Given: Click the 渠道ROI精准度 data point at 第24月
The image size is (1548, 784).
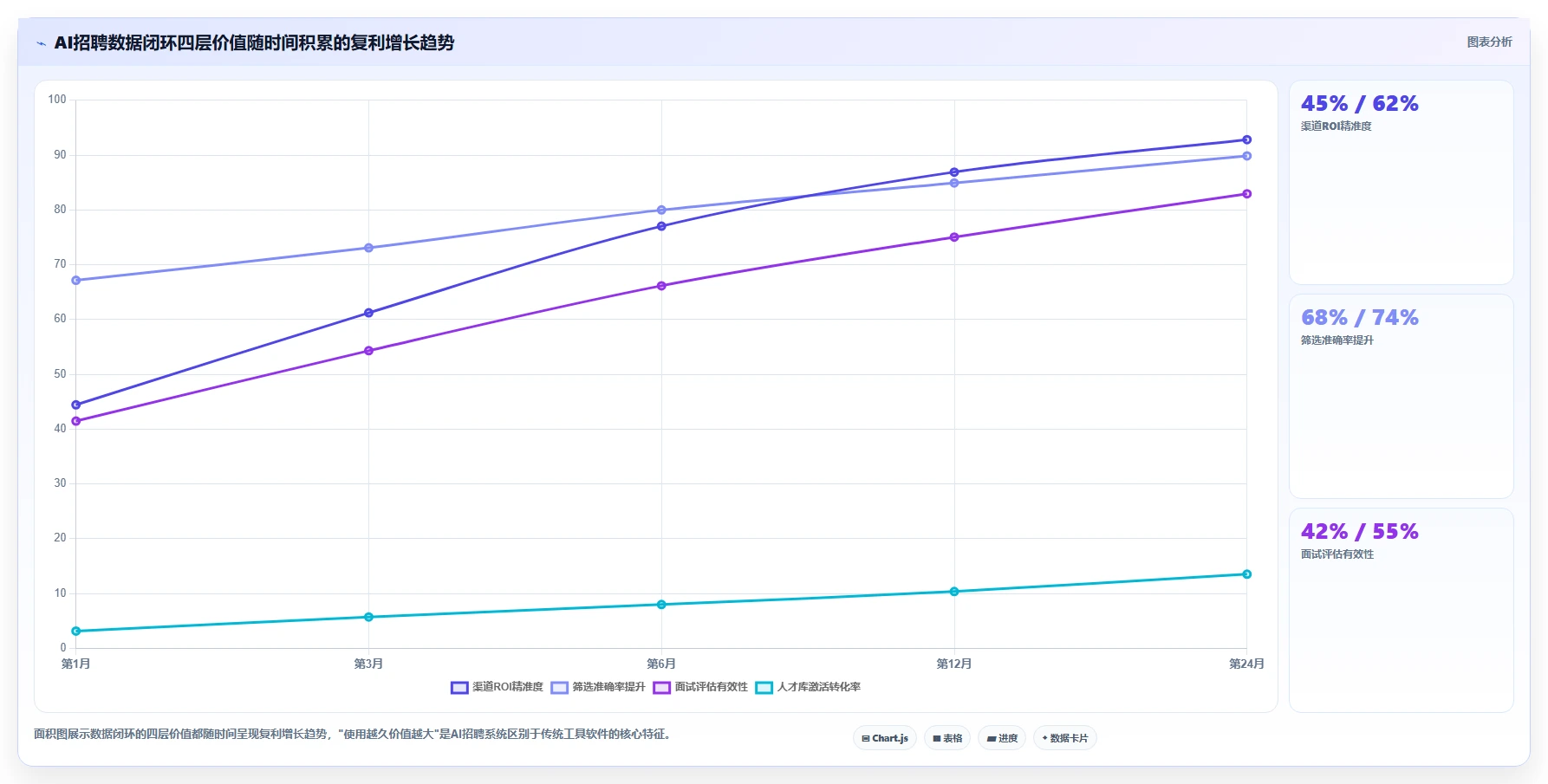Looking at the screenshot, I should pyautogui.click(x=1246, y=139).
